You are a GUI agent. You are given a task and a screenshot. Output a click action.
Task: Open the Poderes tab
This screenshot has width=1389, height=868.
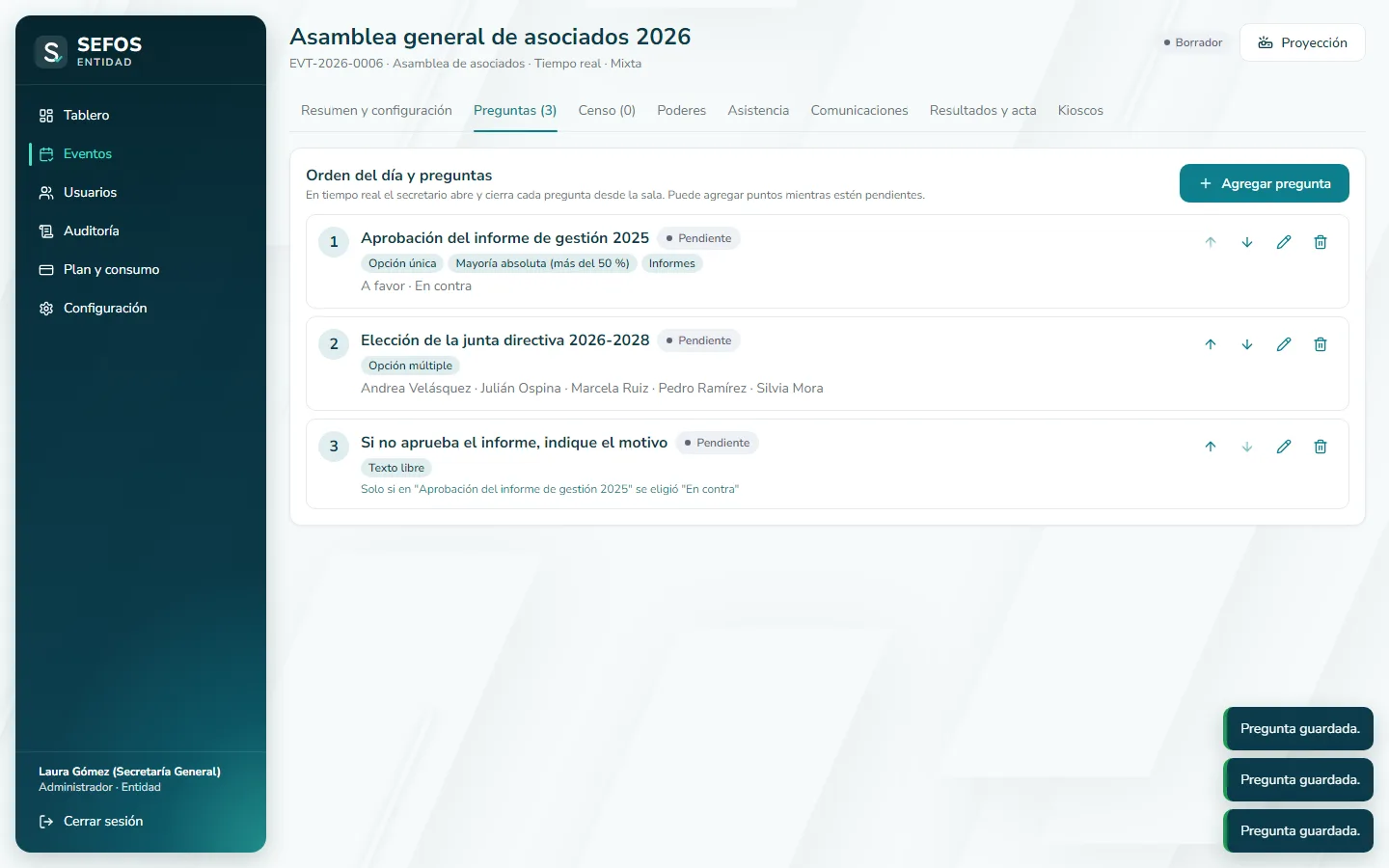681,111
